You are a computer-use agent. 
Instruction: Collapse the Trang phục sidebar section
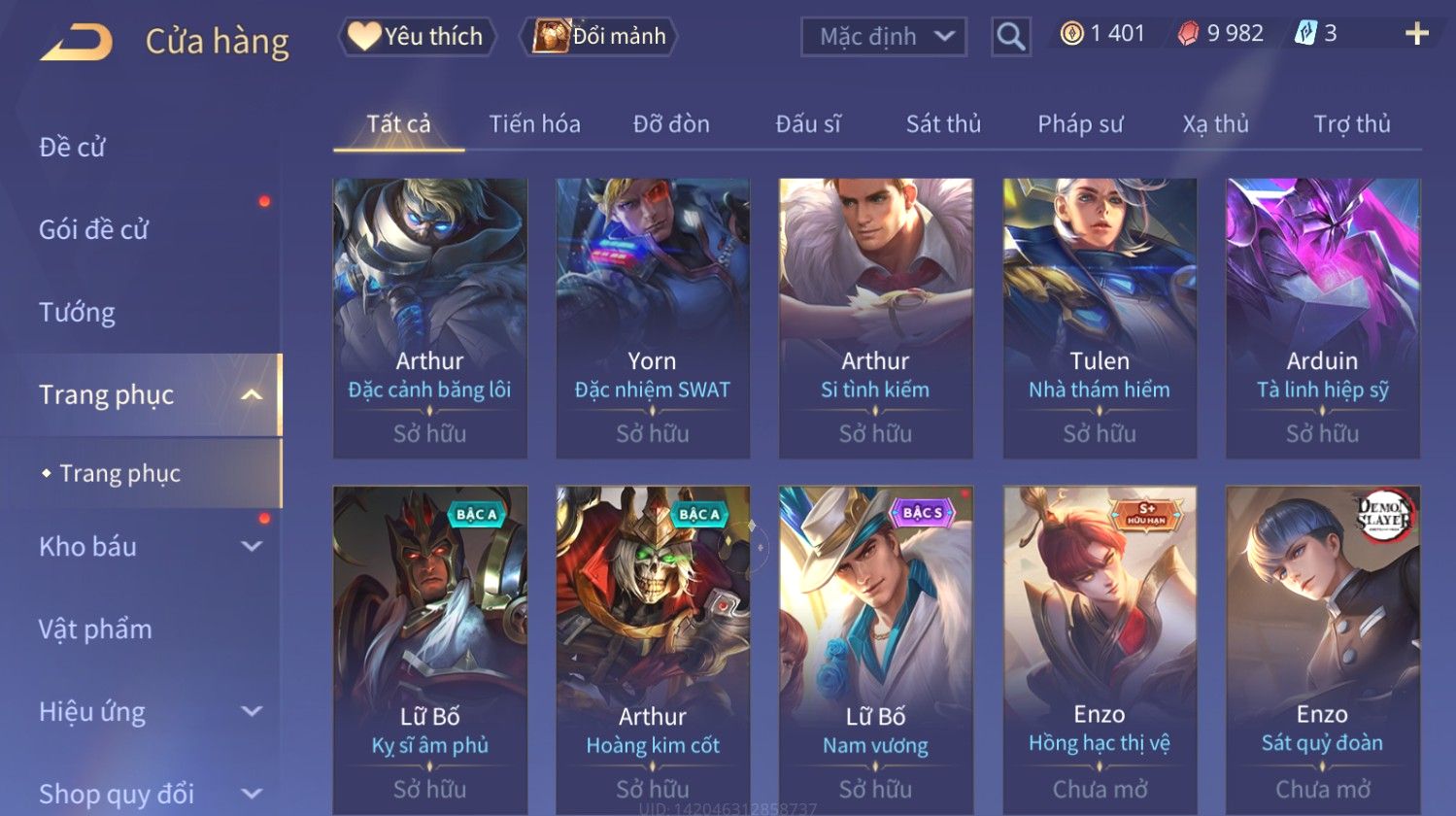tap(252, 394)
